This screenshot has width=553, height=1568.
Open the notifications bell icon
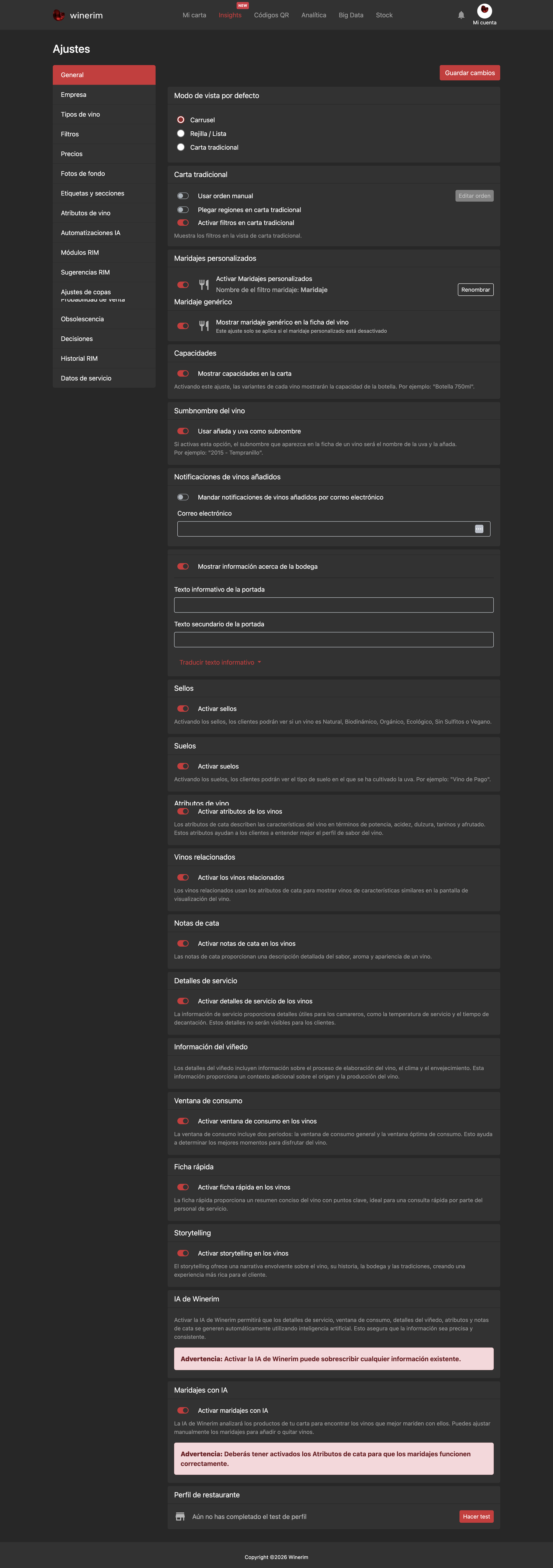(x=461, y=15)
